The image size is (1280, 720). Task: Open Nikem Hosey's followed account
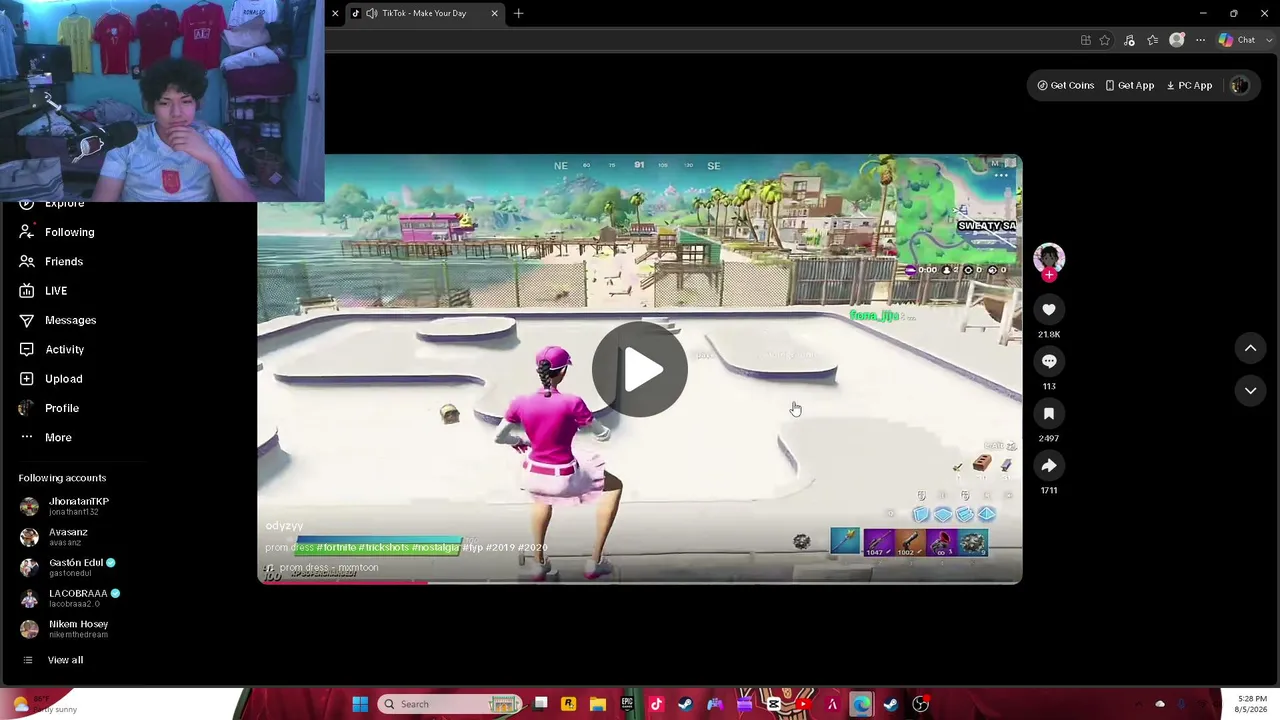coord(64,629)
